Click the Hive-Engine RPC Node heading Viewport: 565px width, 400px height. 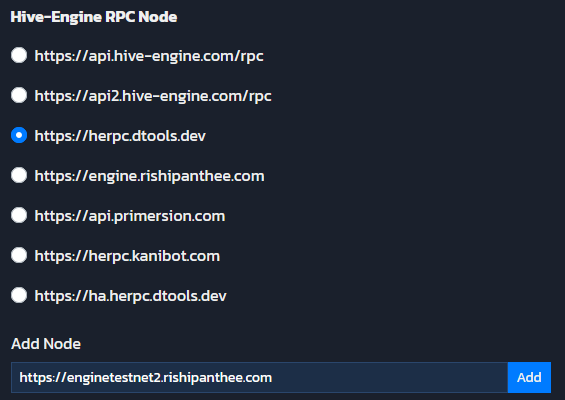coord(94,17)
